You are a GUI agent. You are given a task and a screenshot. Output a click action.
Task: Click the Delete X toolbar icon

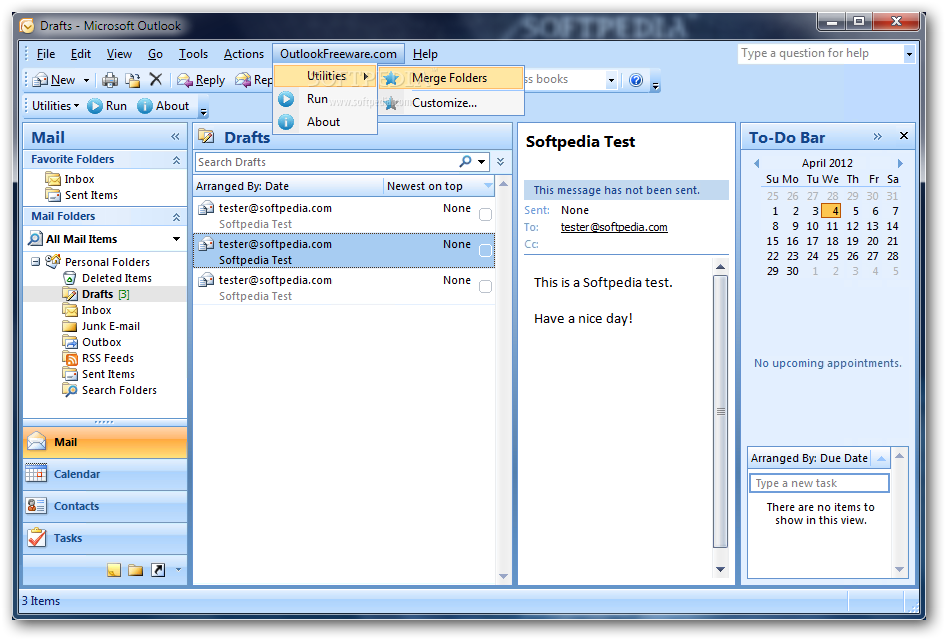[x=156, y=79]
